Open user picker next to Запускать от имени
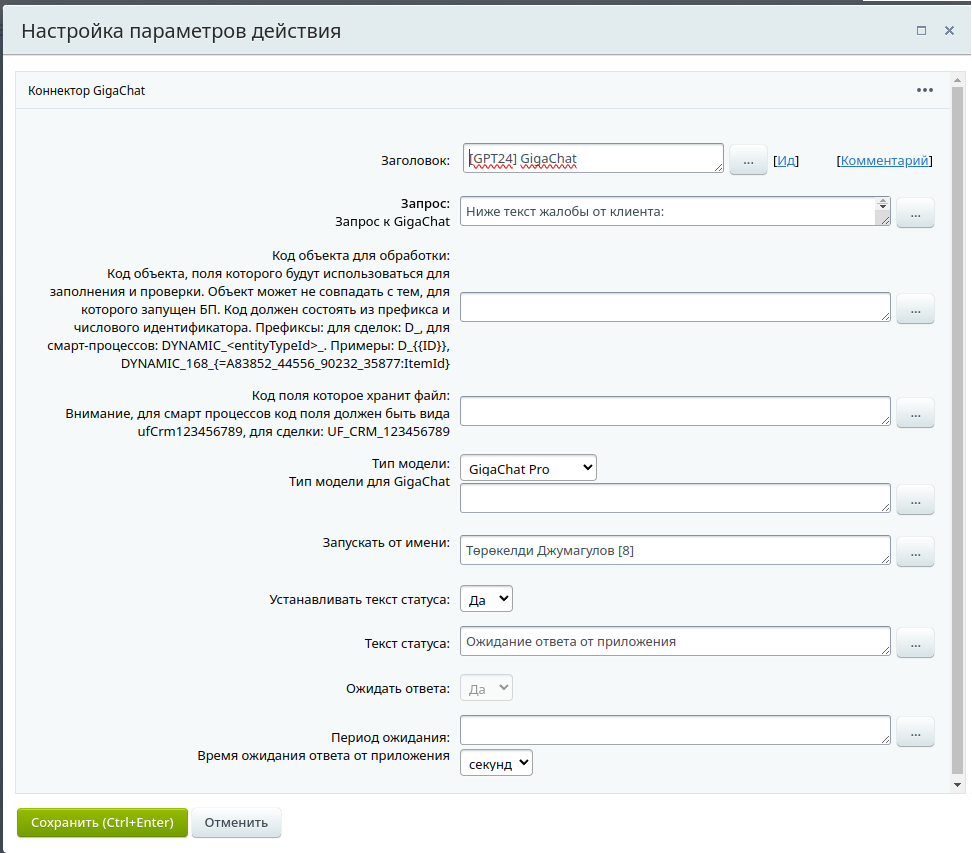 [915, 551]
